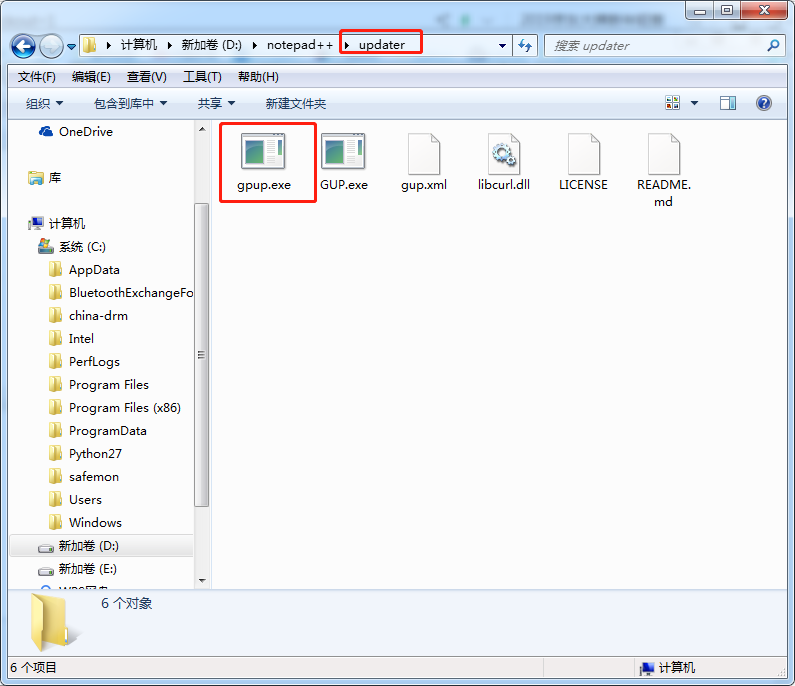Expand the arrow after notepad++ in address bar
This screenshot has height=686, width=795.
[x=347, y=46]
